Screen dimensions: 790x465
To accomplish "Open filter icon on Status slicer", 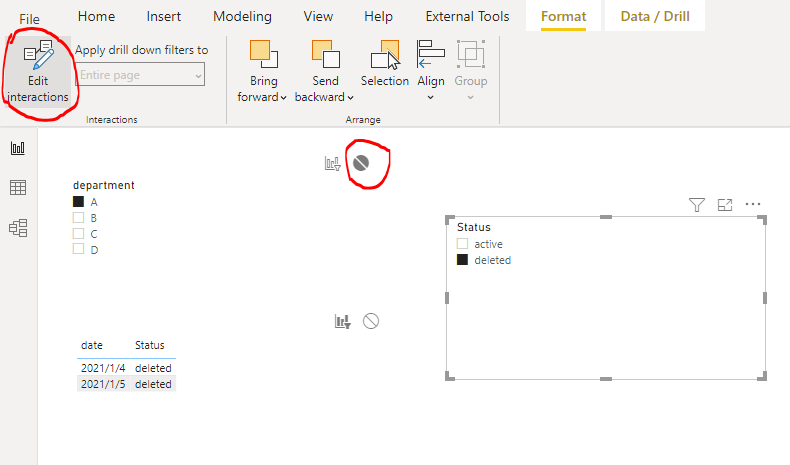I will point(697,205).
